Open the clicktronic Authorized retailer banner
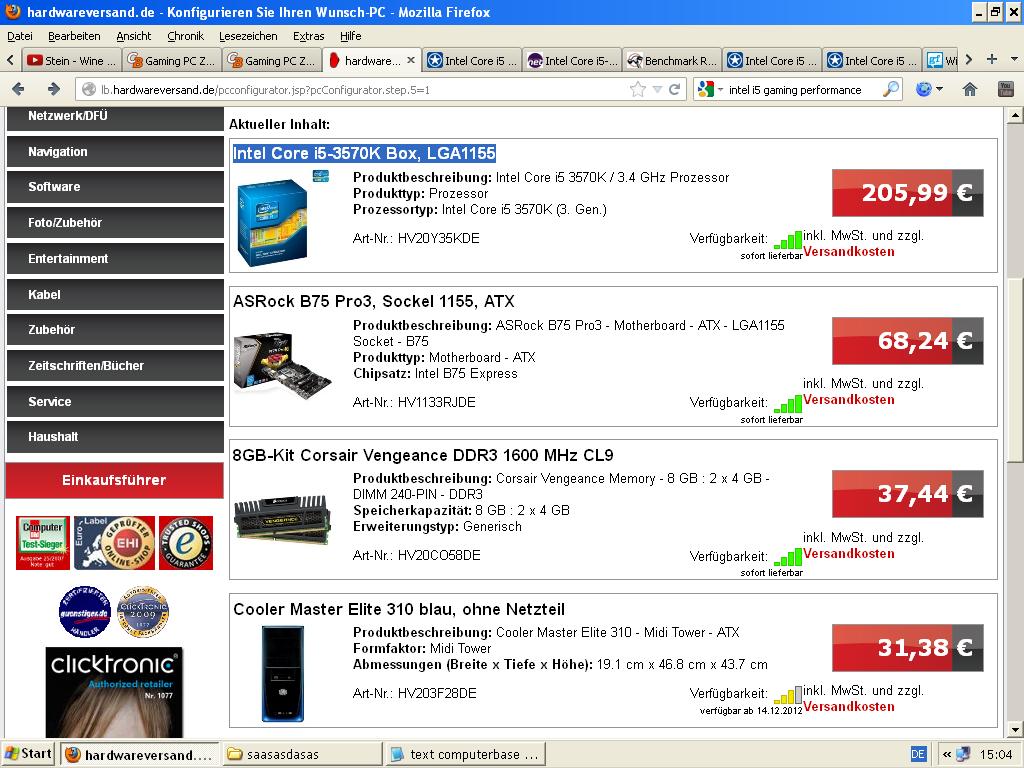The width and height of the screenshot is (1024, 768). [114, 692]
